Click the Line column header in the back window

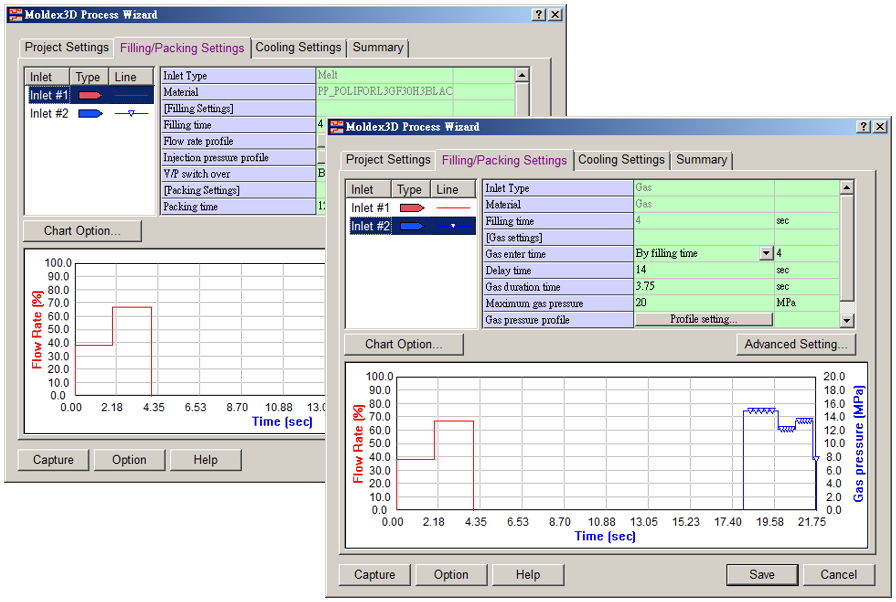(x=131, y=77)
